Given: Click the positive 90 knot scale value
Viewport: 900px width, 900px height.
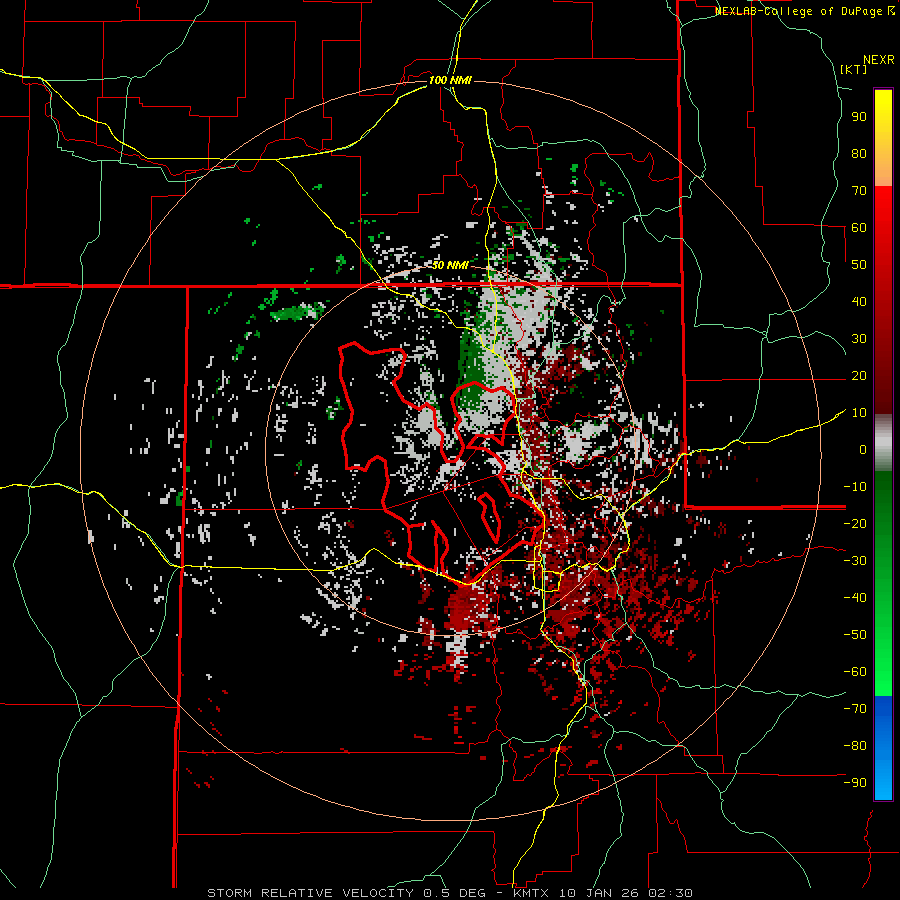Looking at the screenshot, I should [859, 117].
